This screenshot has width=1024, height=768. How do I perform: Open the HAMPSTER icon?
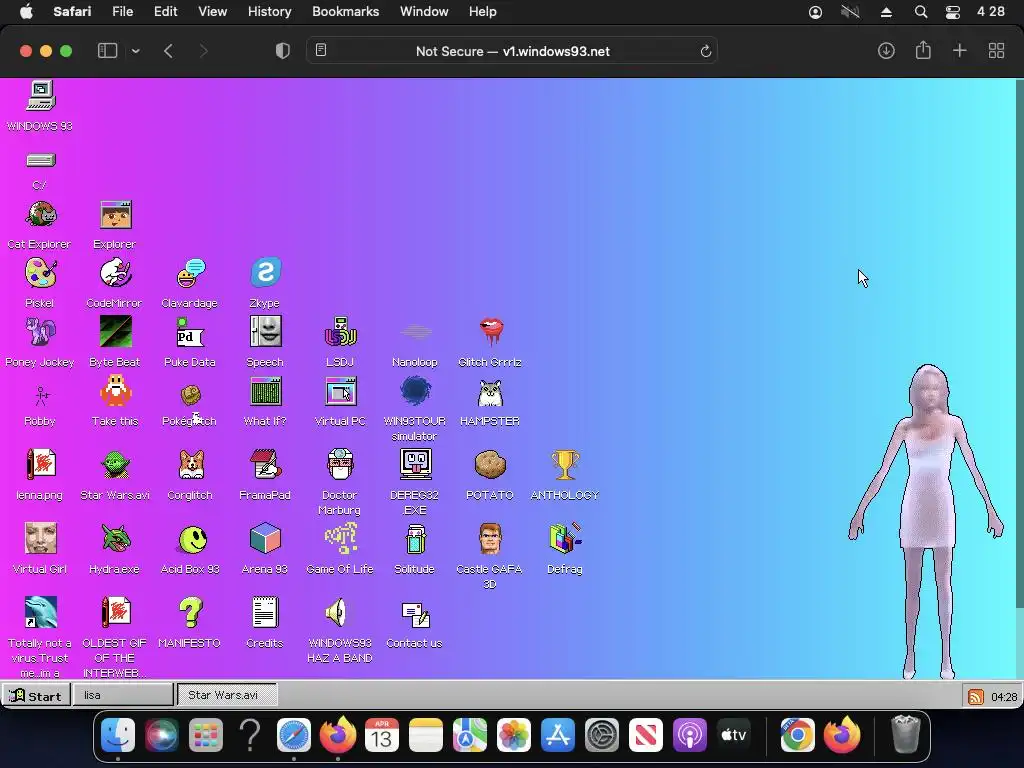click(x=491, y=392)
